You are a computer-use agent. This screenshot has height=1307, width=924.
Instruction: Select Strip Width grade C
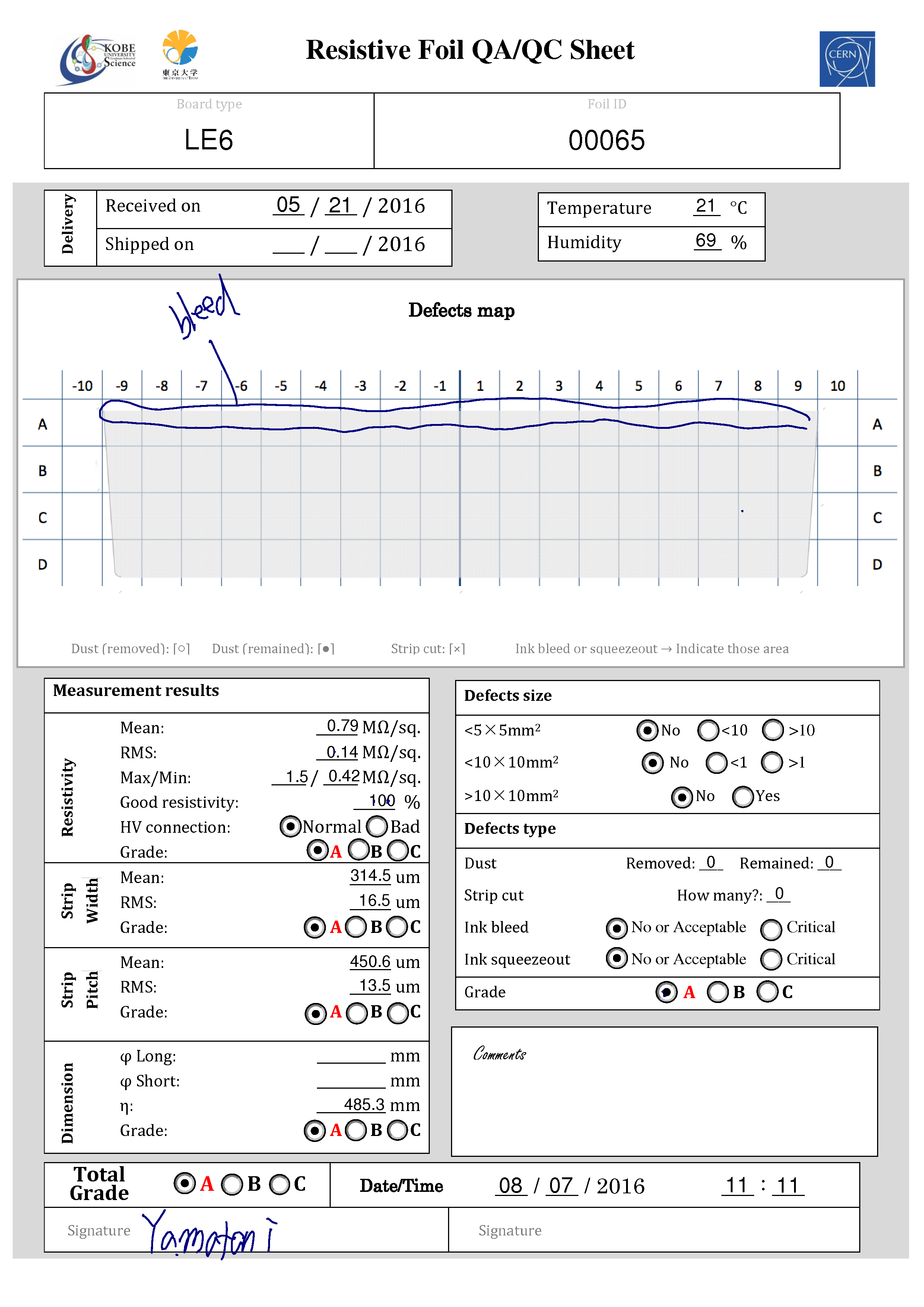coord(397,927)
